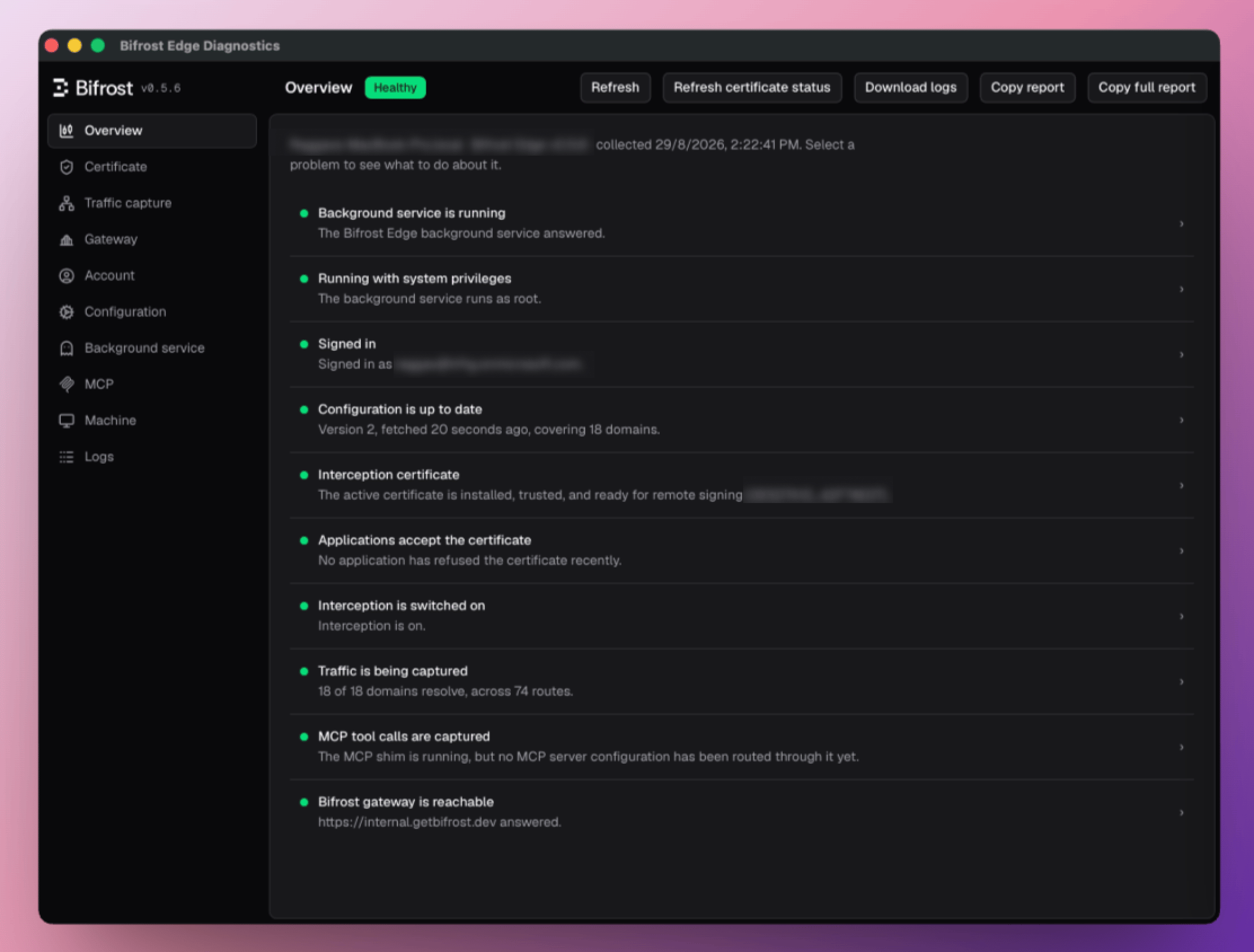Click the Configuration gear icon
This screenshot has height=952, width=1254.
pyautogui.click(x=67, y=312)
